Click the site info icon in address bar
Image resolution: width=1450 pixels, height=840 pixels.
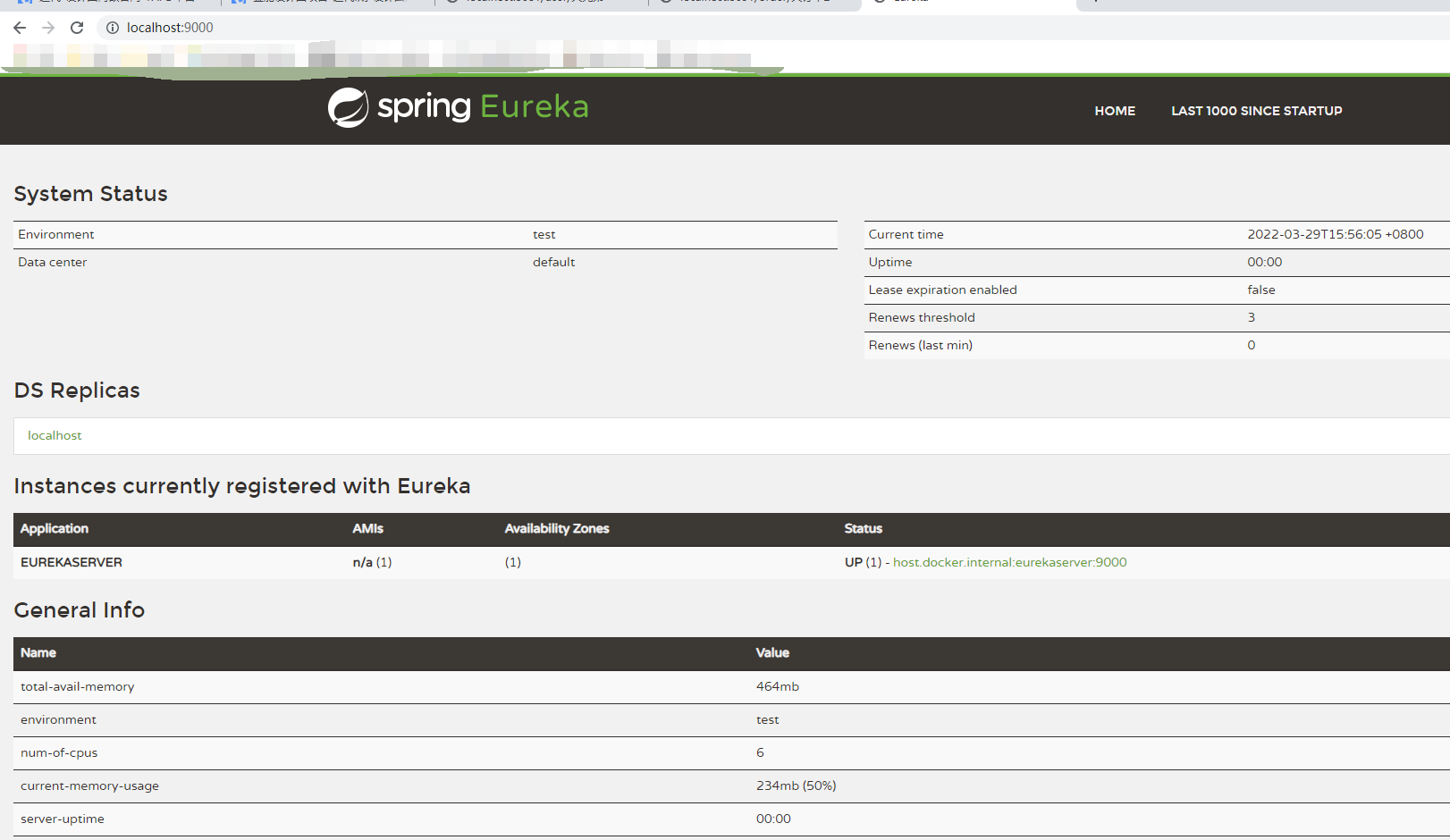112,28
